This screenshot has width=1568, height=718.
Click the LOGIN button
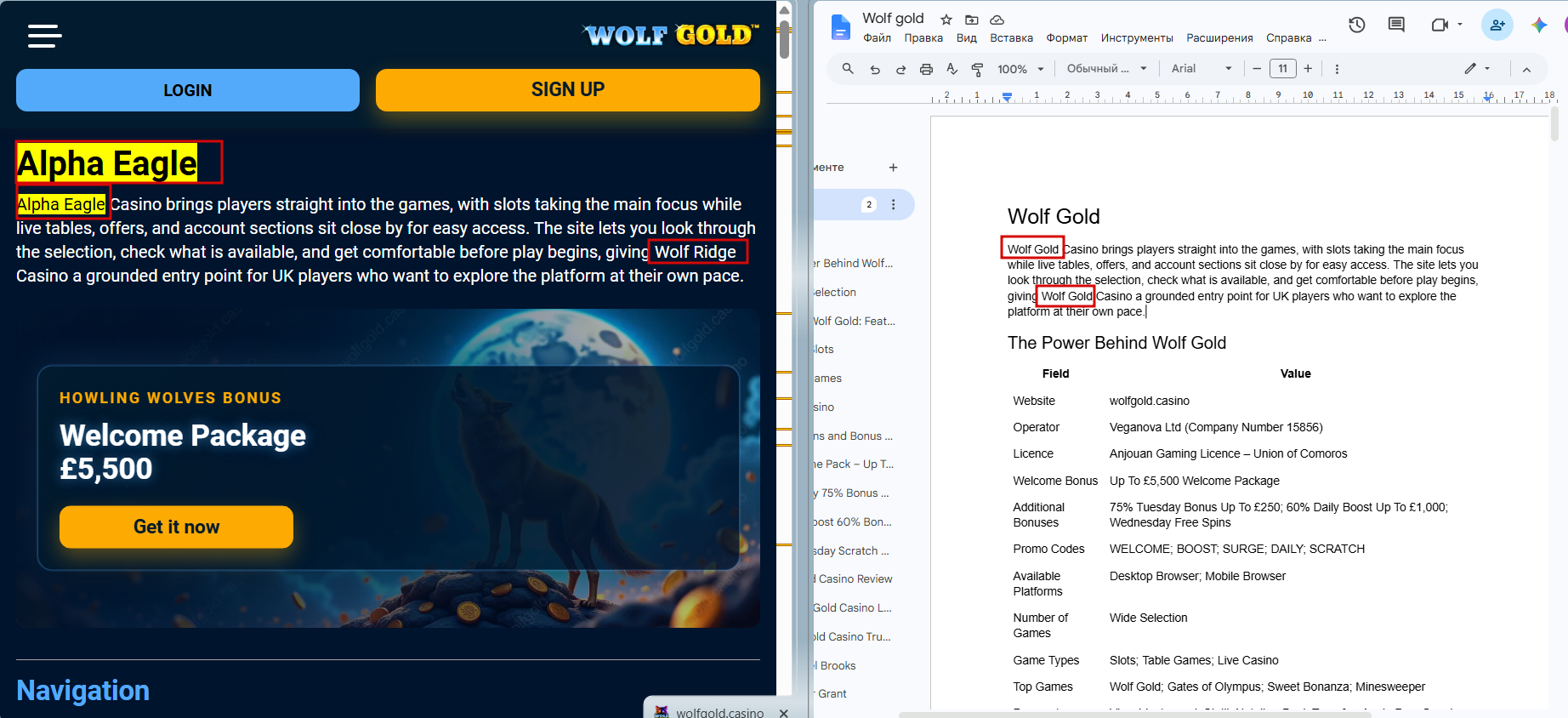coord(188,90)
